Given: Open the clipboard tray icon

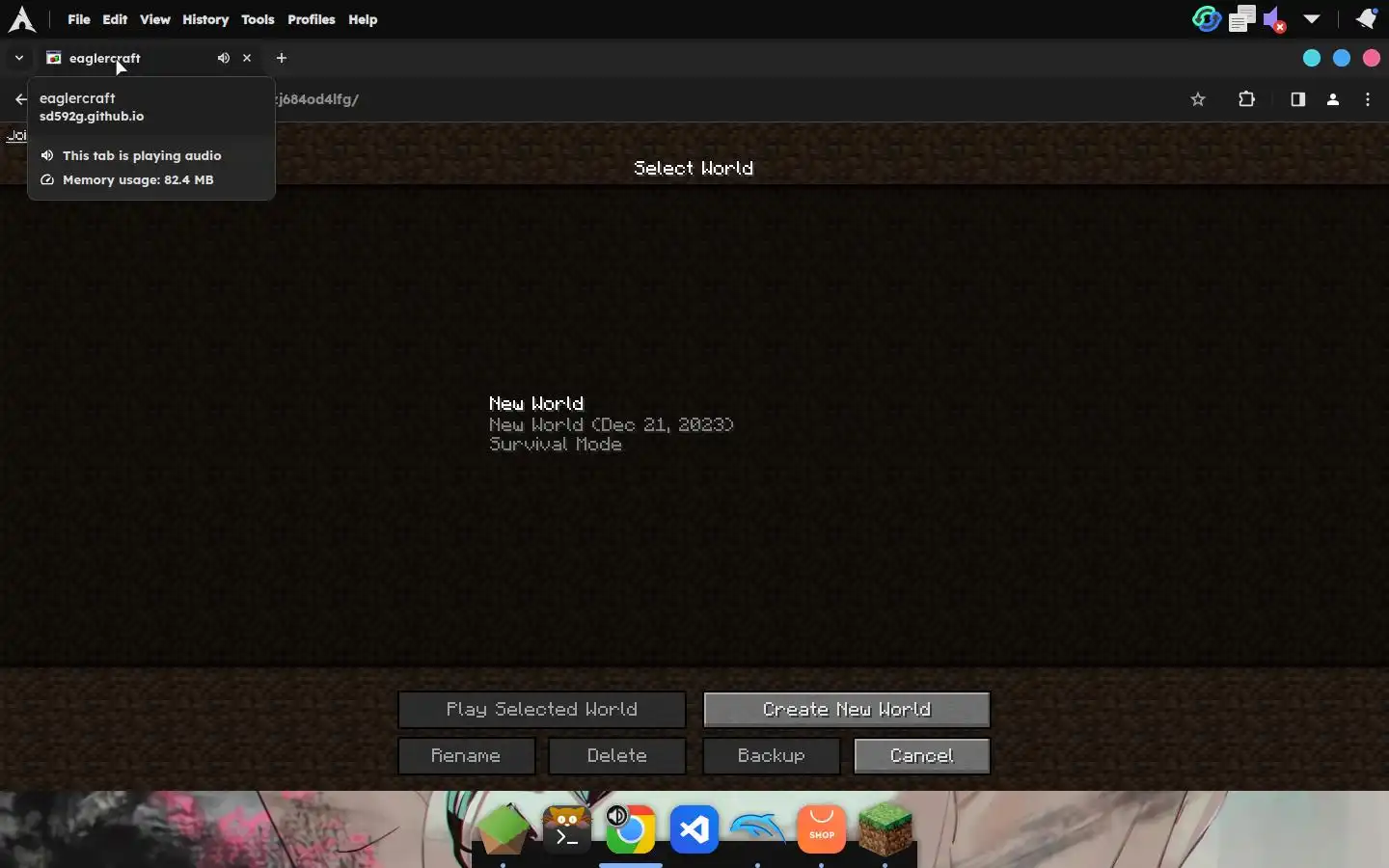Looking at the screenshot, I should click(x=1242, y=18).
